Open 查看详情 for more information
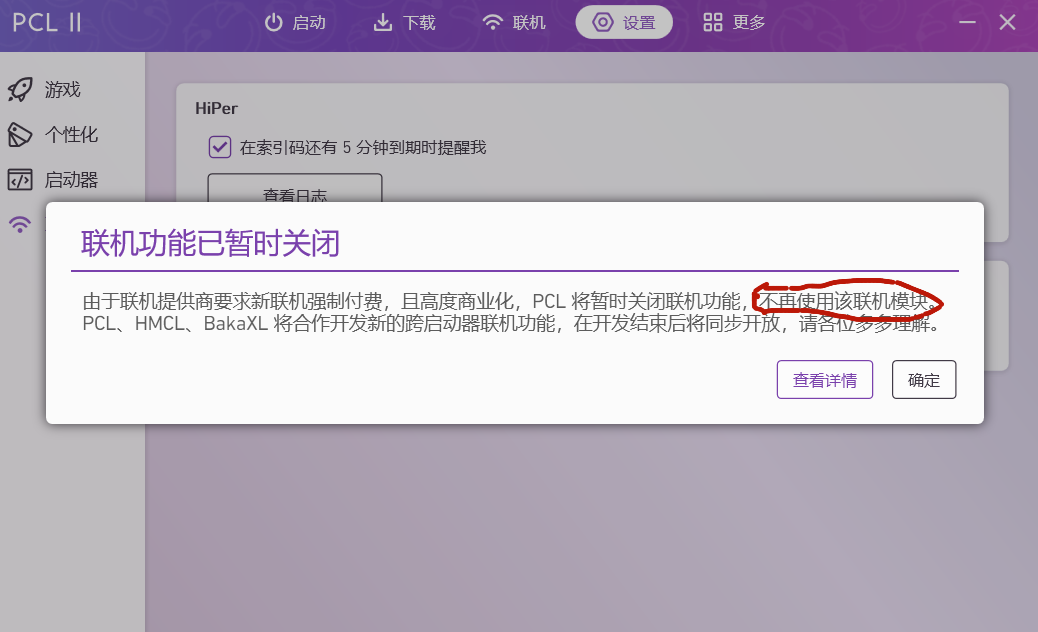 [x=824, y=379]
